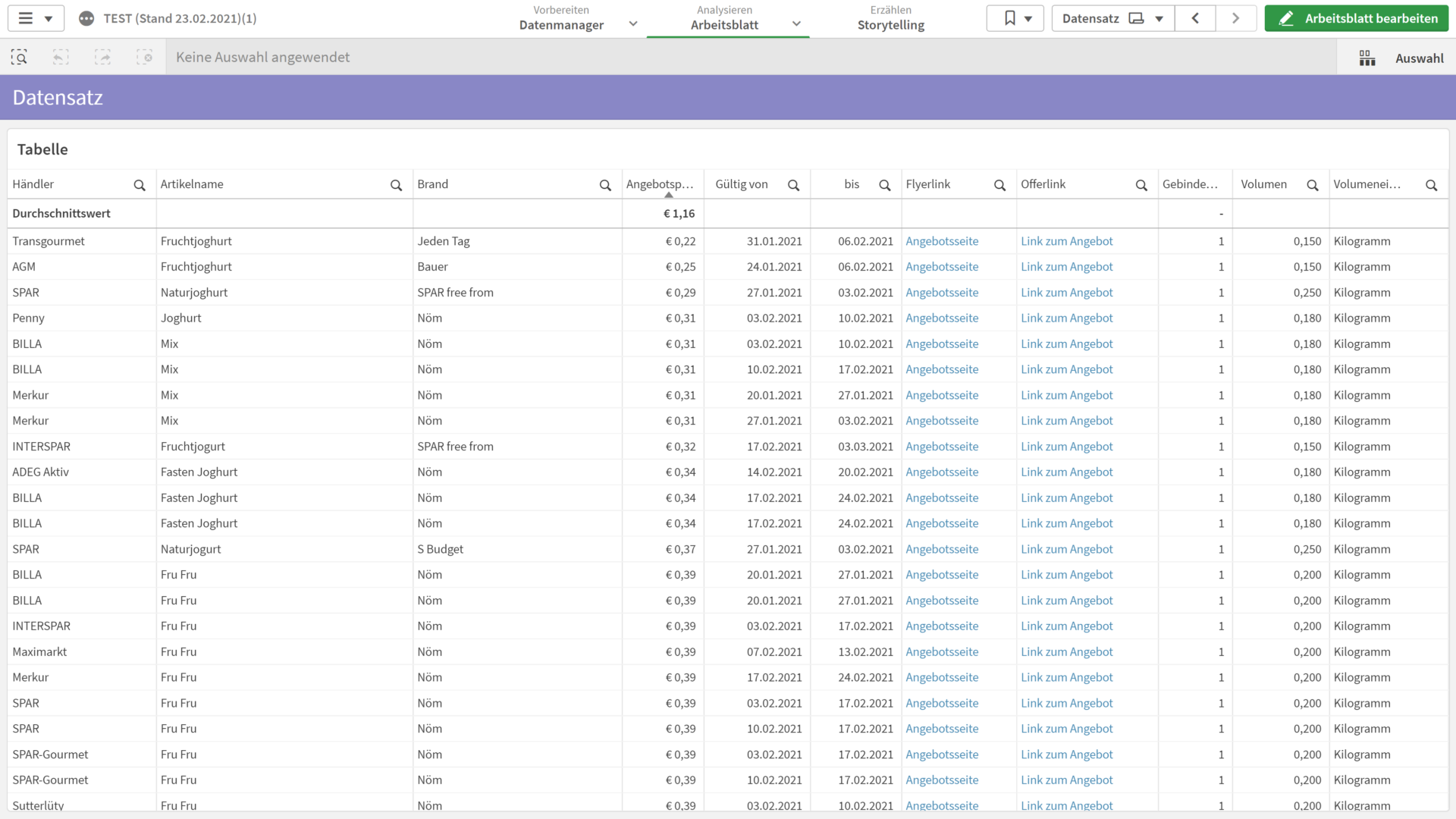Sort by Gebinde column header
1456x819 pixels.
coord(1190,184)
